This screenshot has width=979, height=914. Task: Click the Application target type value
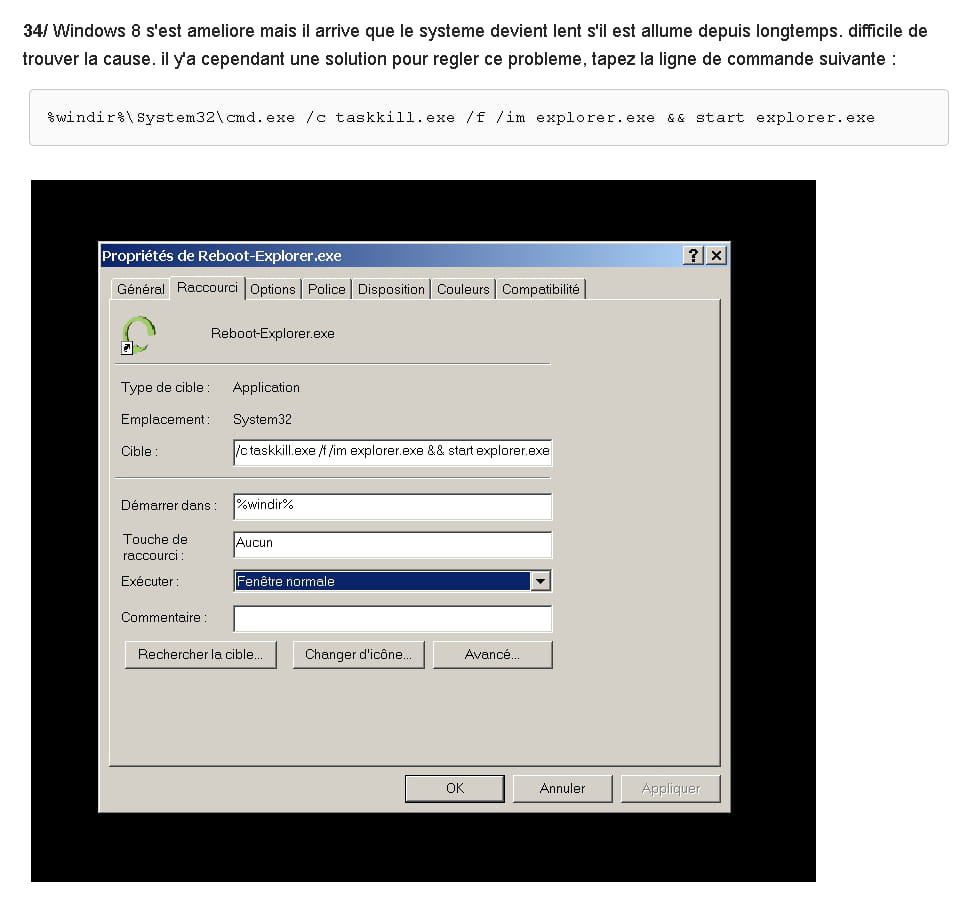pos(266,387)
